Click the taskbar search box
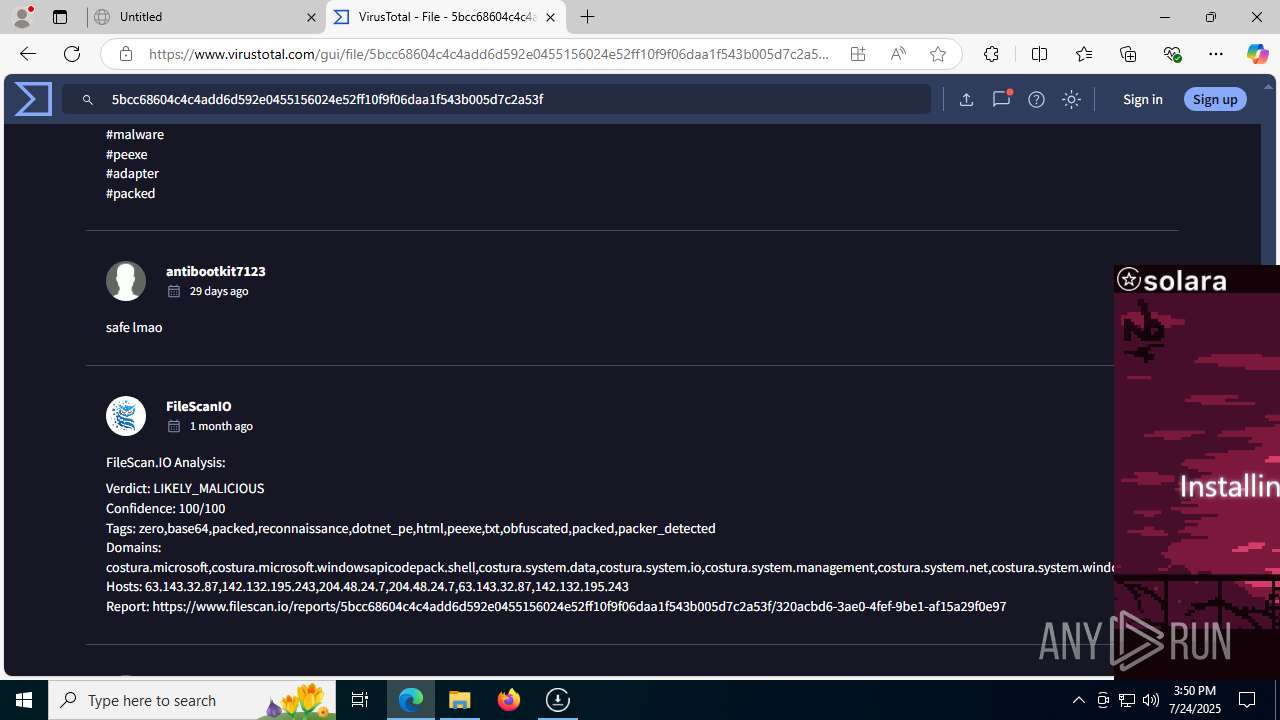Image resolution: width=1280 pixels, height=720 pixels. coord(192,700)
